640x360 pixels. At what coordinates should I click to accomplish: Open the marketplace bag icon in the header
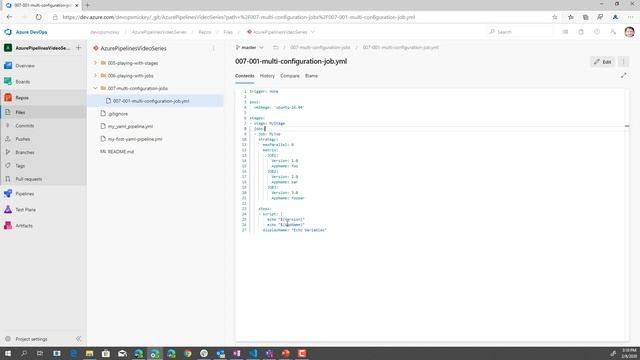click(x=581, y=32)
